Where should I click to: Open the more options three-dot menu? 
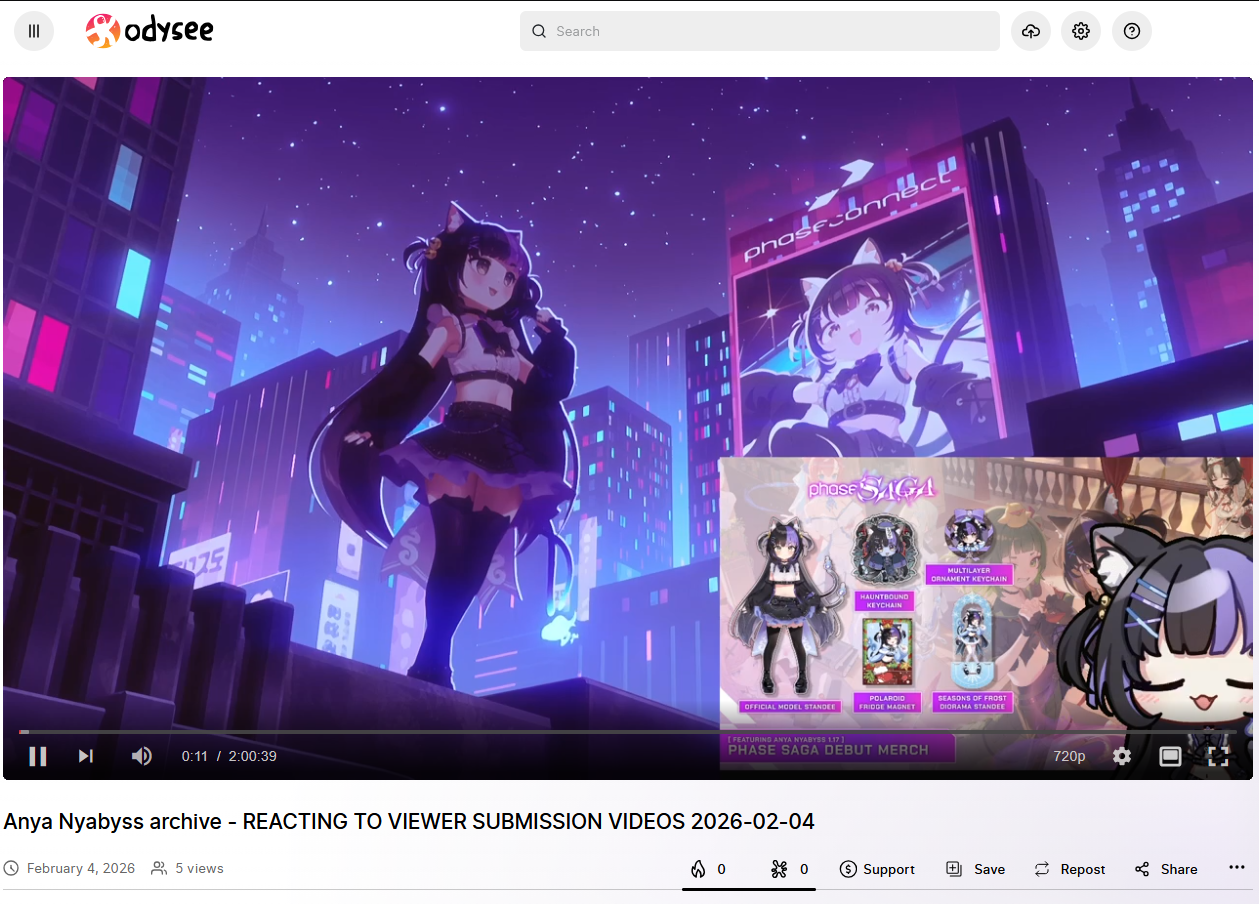click(1237, 868)
